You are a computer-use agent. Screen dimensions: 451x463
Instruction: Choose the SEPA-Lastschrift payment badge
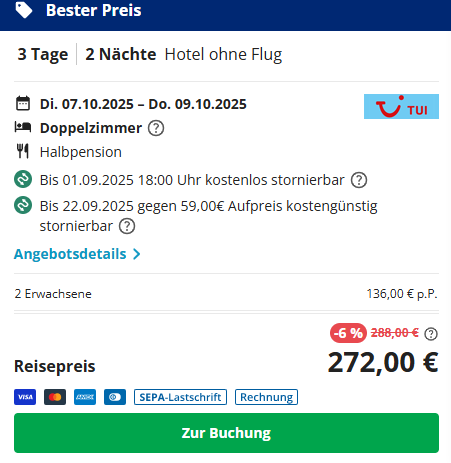pyautogui.click(x=180, y=397)
